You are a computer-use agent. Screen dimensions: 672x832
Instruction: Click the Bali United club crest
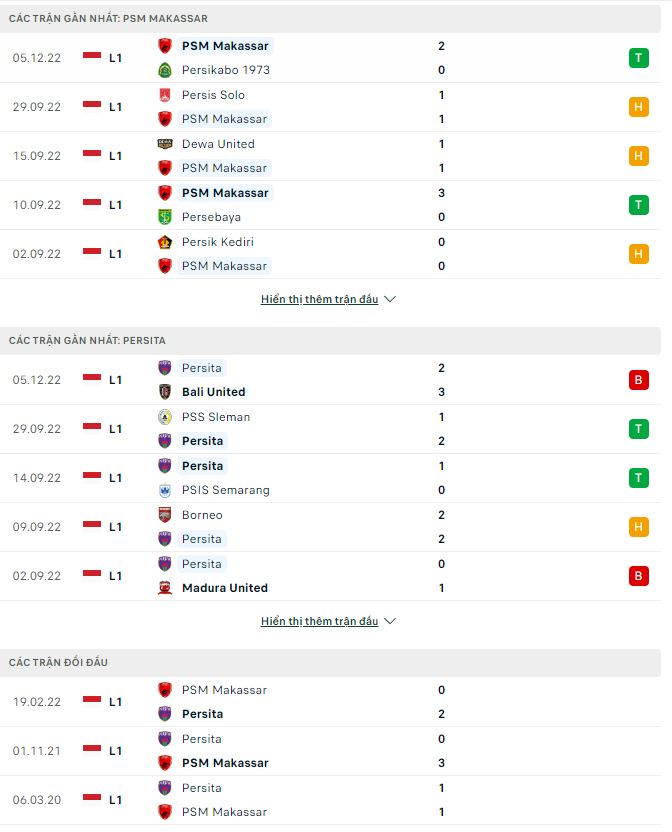coord(165,392)
